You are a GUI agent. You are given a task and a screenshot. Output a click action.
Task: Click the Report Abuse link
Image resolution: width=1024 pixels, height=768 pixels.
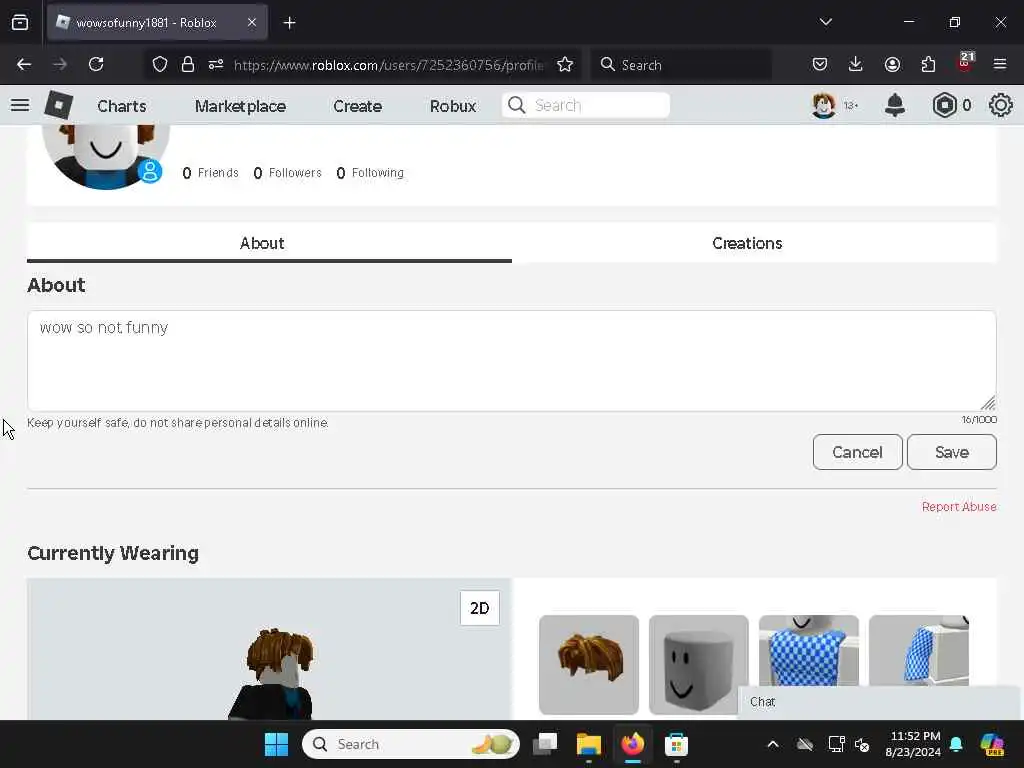(x=959, y=507)
